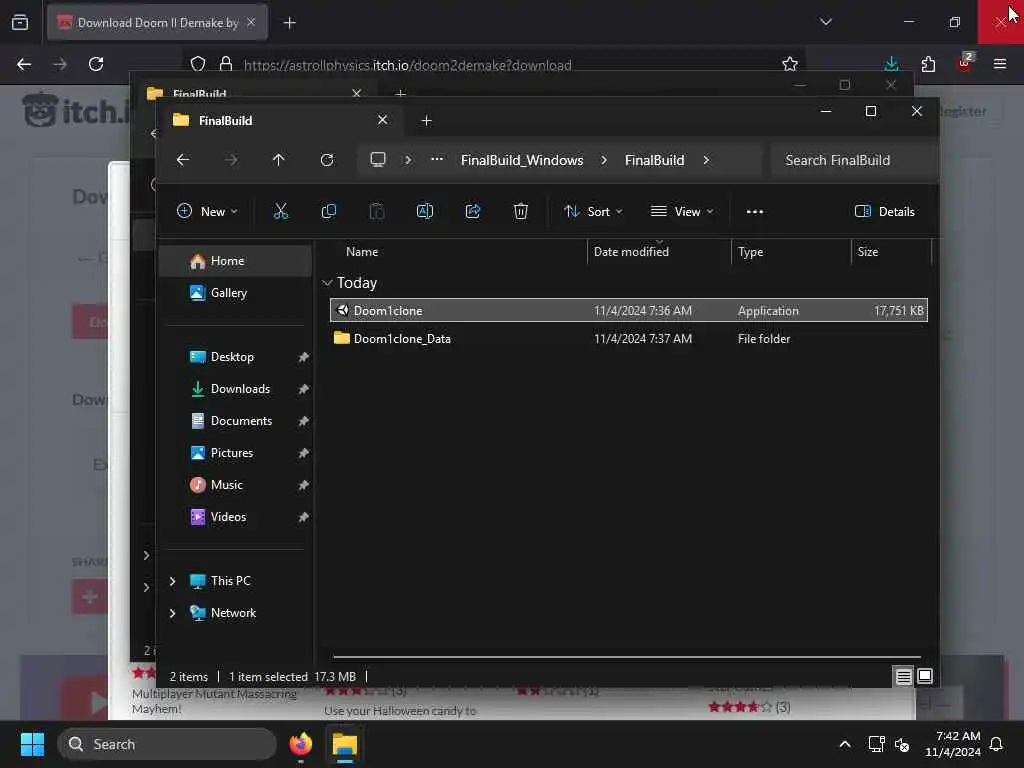1024x768 pixels.
Task: Click chevron between FinalBuild_Windows and FinalBuild
Action: [x=603, y=160]
